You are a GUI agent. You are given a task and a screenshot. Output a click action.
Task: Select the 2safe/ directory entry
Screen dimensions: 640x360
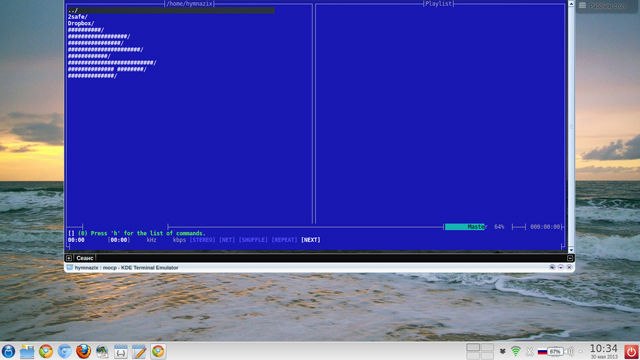click(x=78, y=17)
